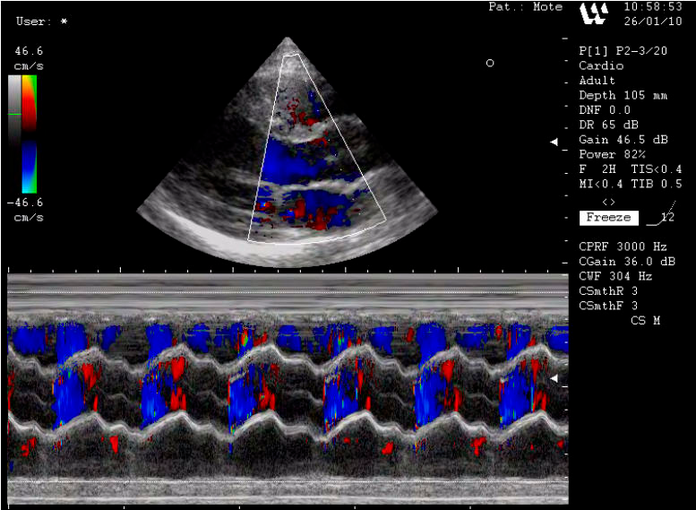Click the grayscale bar green baseline marker
The height and width of the screenshot is (510, 696).
[13, 115]
